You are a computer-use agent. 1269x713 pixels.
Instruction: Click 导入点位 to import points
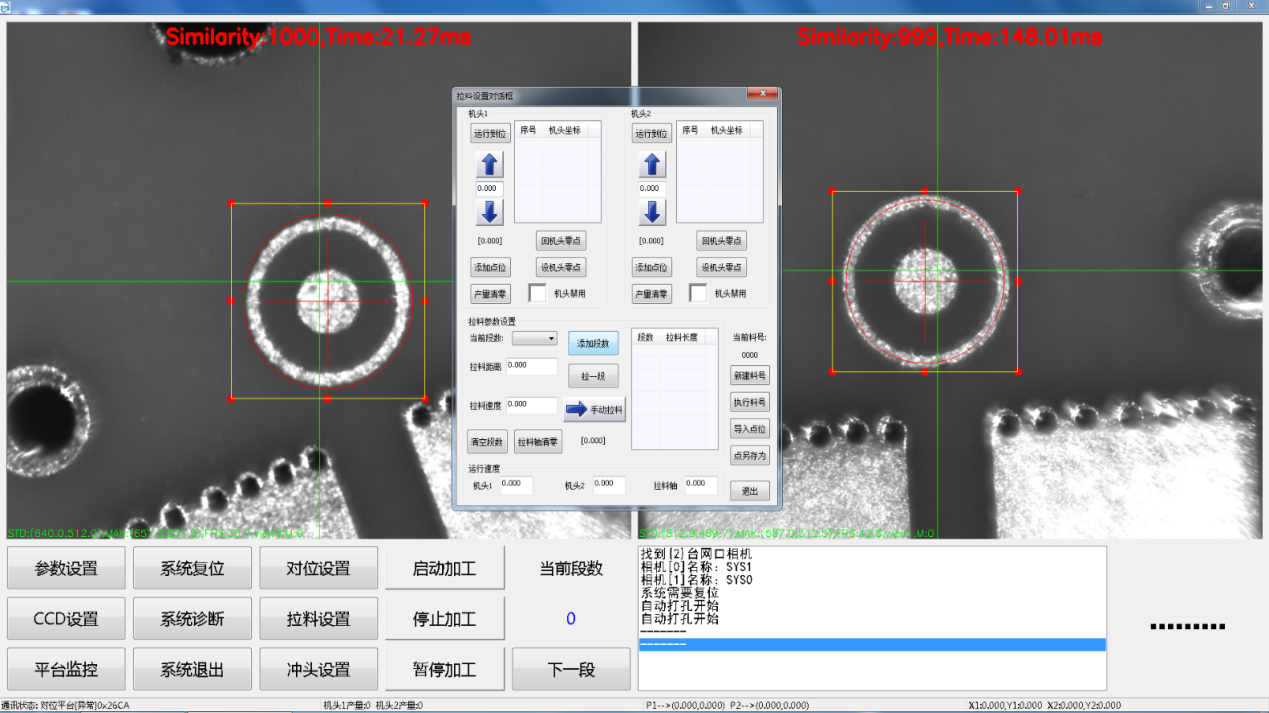(x=748, y=428)
